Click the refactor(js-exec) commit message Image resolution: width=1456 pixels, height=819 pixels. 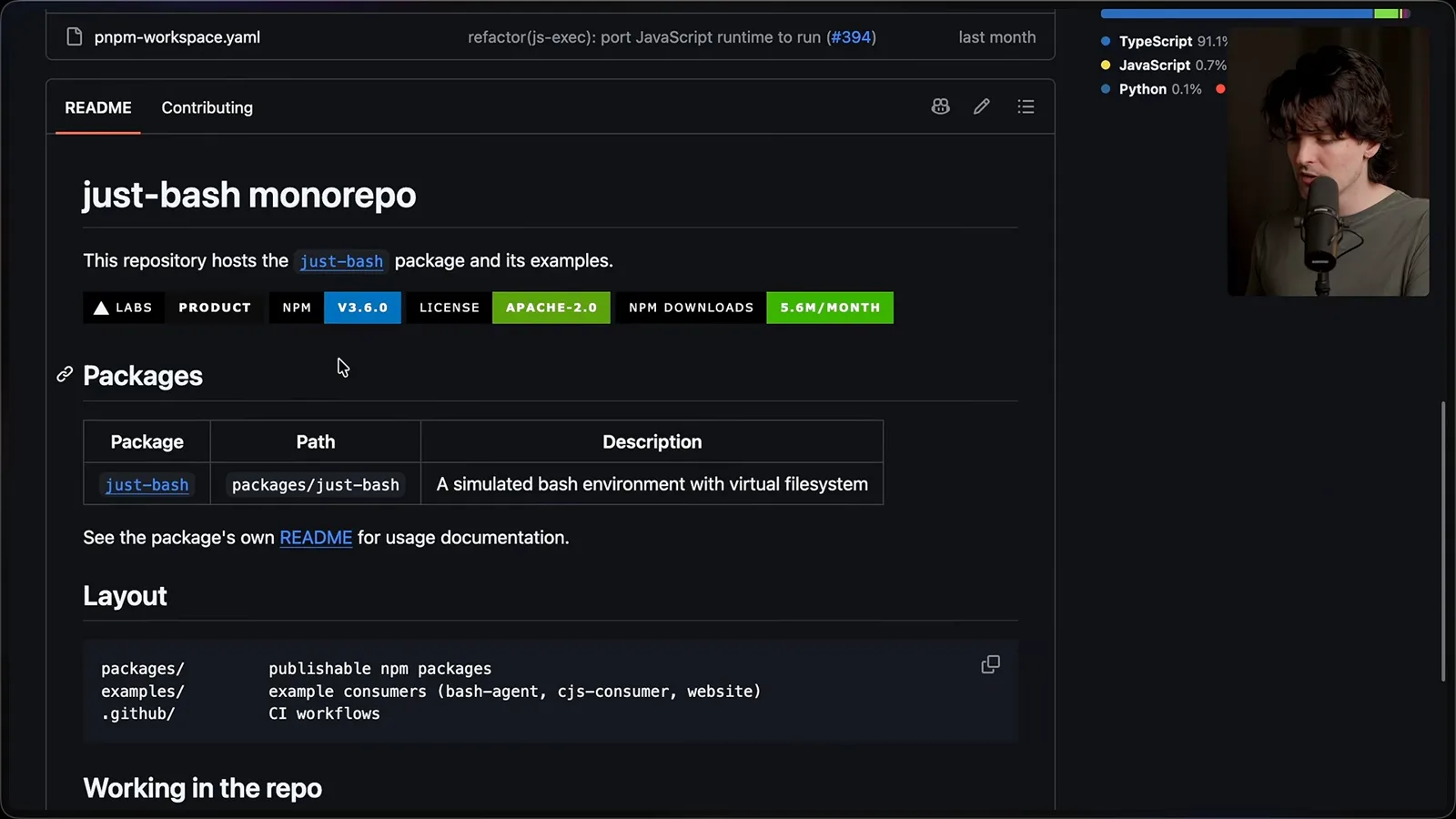[646, 37]
